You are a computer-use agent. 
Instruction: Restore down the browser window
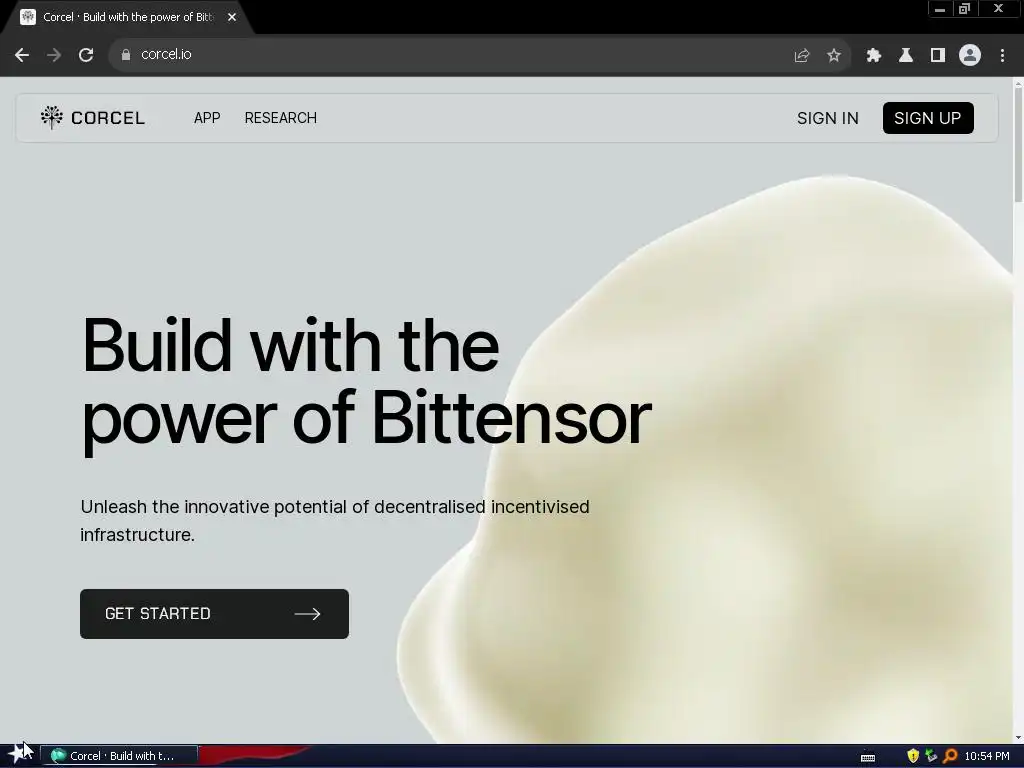pyautogui.click(x=964, y=9)
